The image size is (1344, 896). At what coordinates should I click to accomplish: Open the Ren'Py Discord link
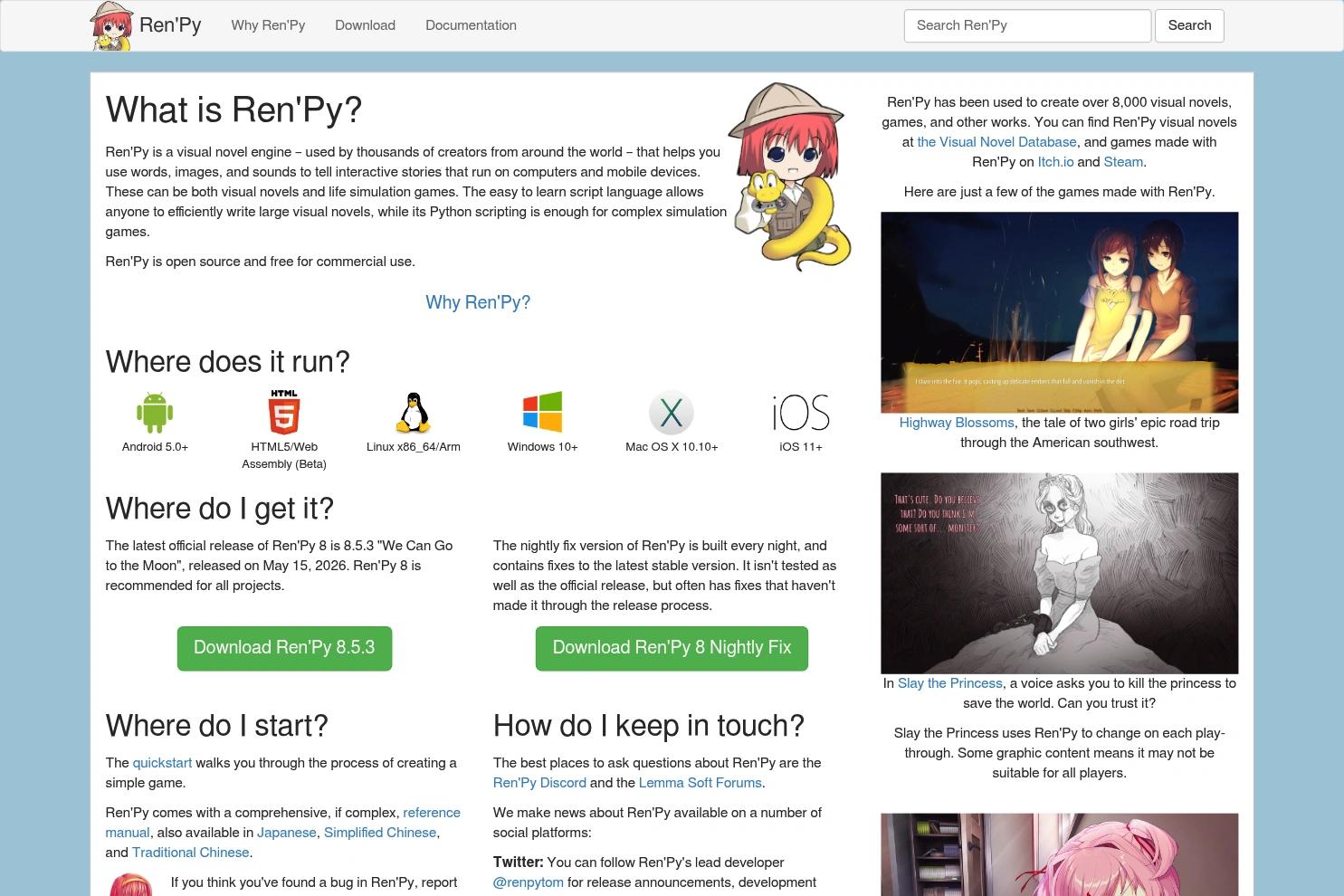pos(539,783)
